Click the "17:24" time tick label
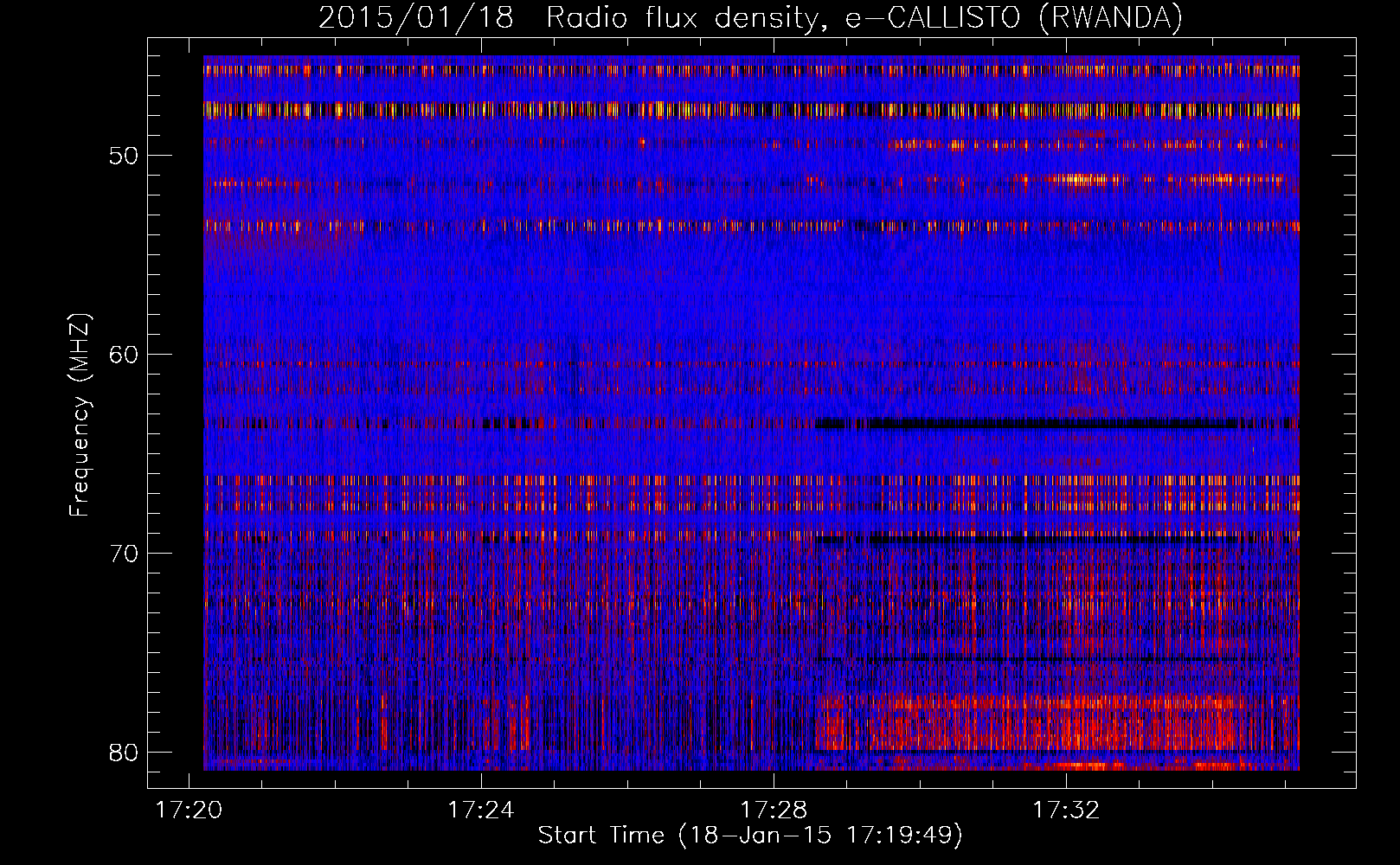The height and width of the screenshot is (865, 1400). (x=480, y=810)
